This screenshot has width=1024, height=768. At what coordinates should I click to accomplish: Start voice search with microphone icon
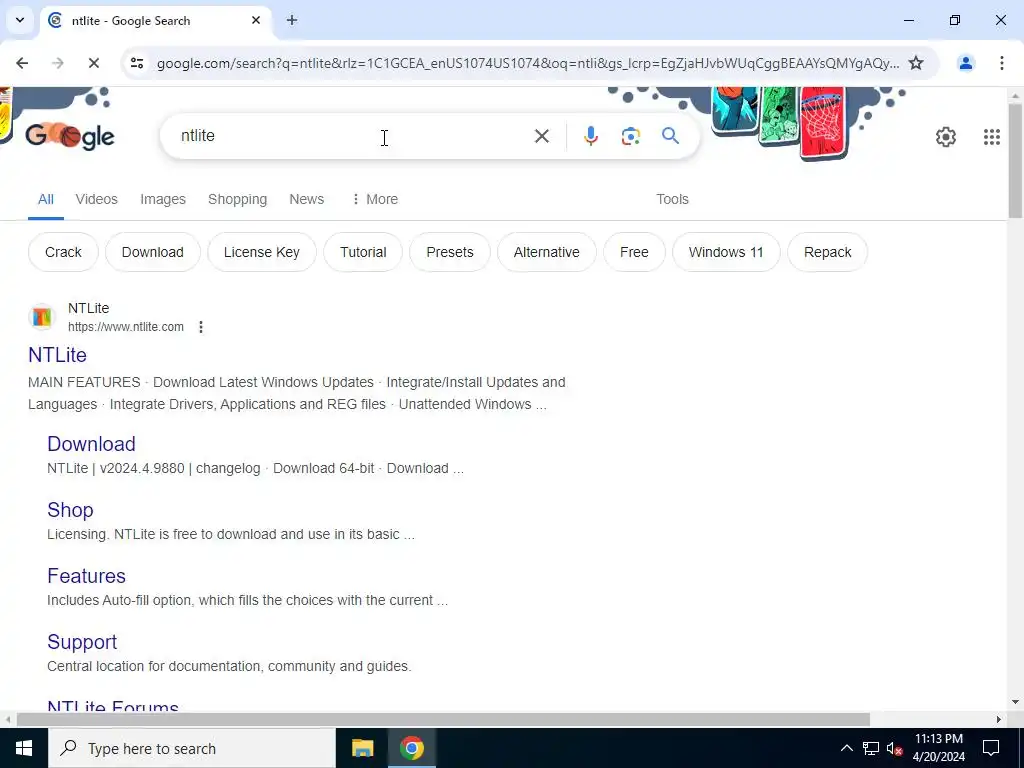click(590, 136)
